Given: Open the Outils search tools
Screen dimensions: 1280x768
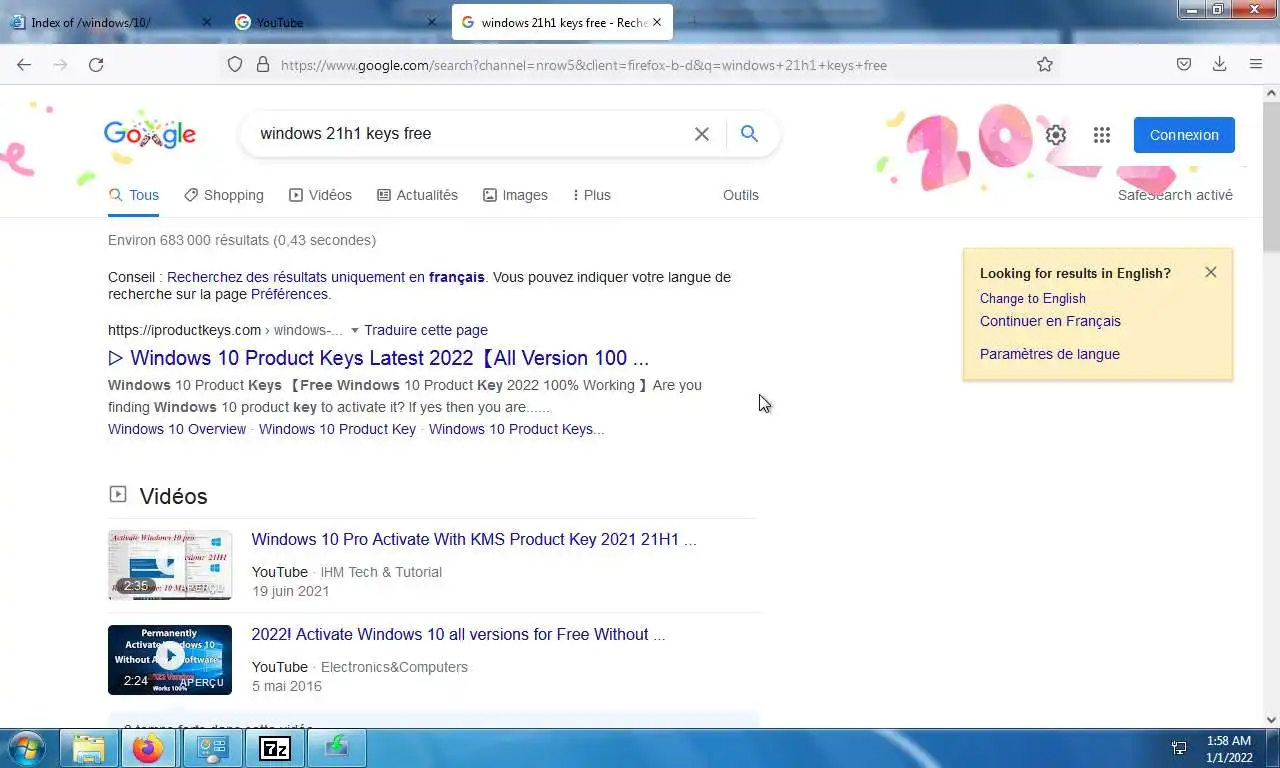Looking at the screenshot, I should [x=741, y=195].
